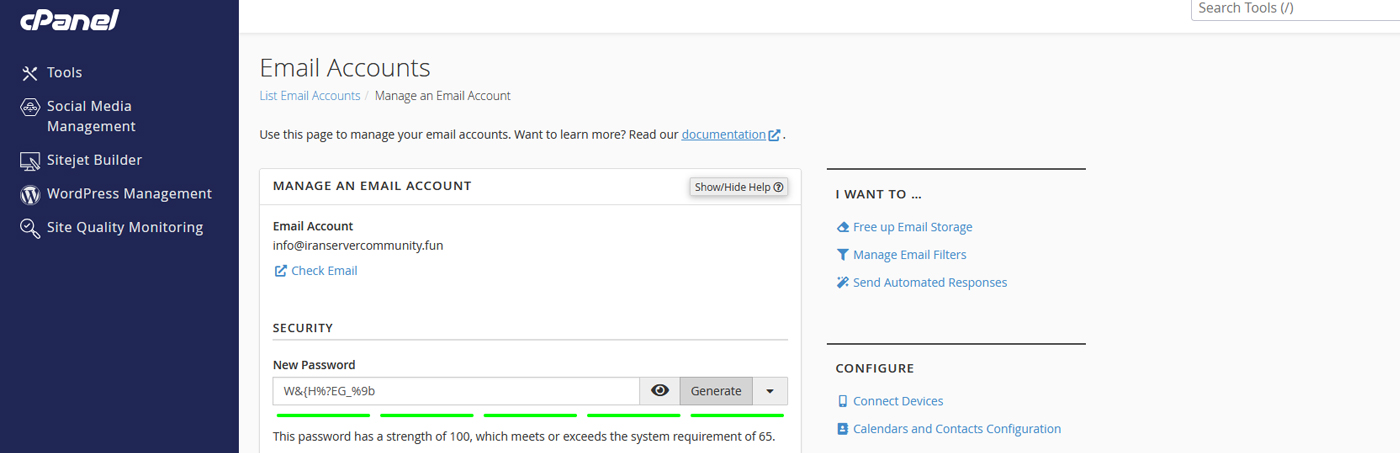Open the documentation link

[x=723, y=134]
